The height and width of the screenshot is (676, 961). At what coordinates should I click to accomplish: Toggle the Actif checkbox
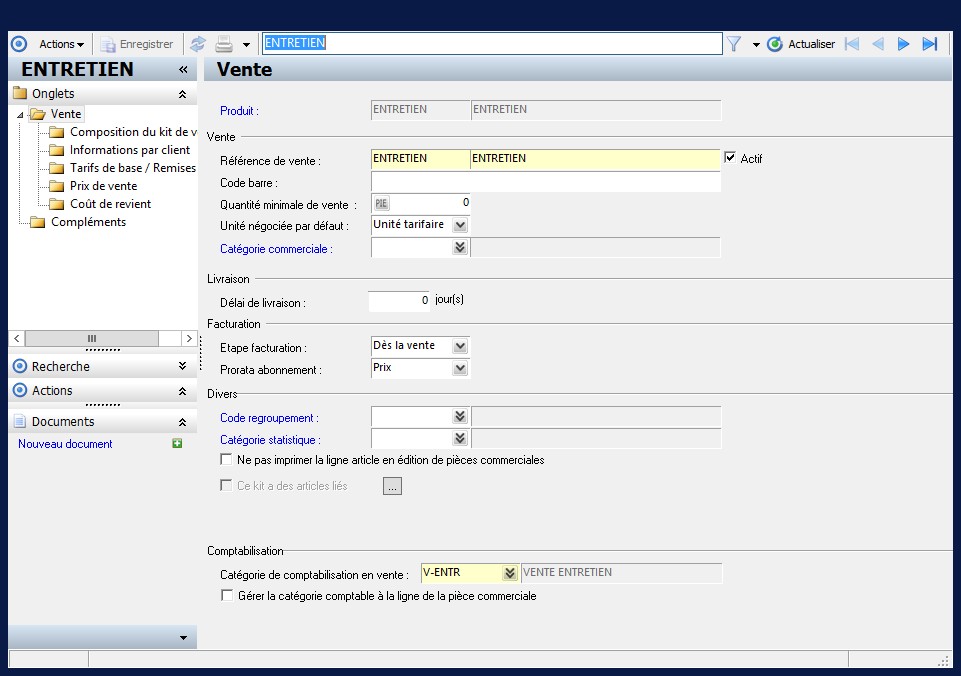tap(730, 158)
